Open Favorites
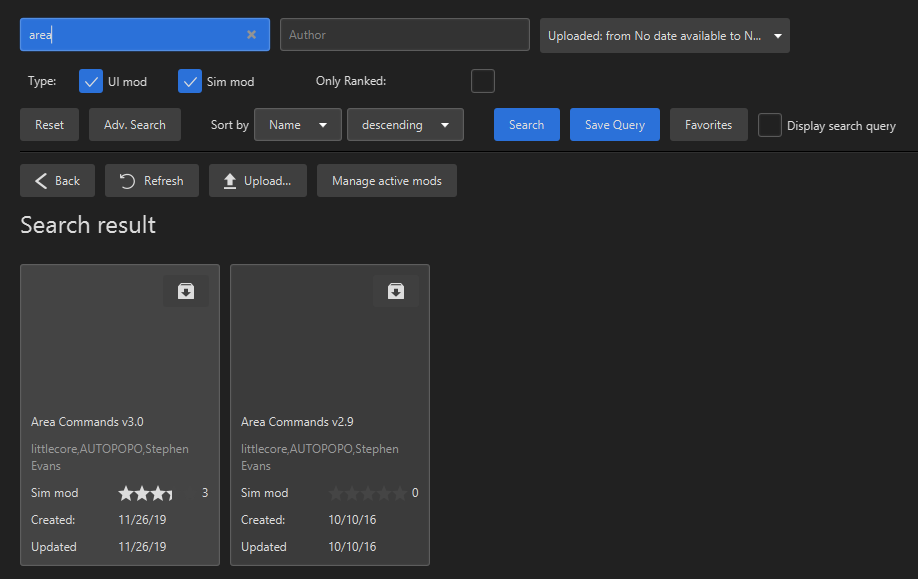 (x=708, y=125)
